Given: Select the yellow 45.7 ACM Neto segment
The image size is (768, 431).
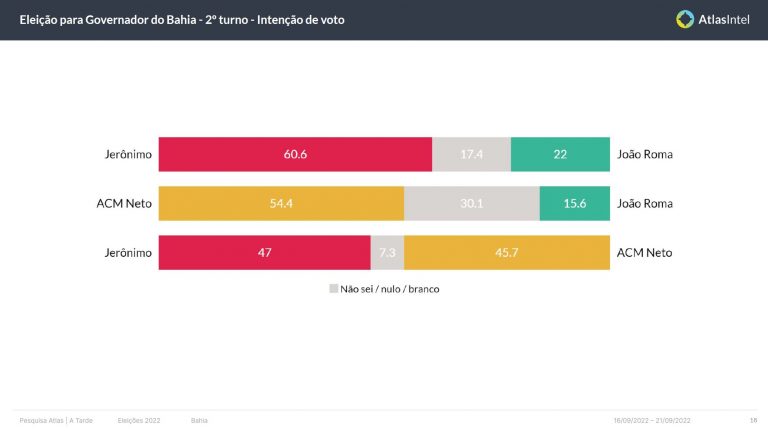Looking at the screenshot, I should point(507,253).
